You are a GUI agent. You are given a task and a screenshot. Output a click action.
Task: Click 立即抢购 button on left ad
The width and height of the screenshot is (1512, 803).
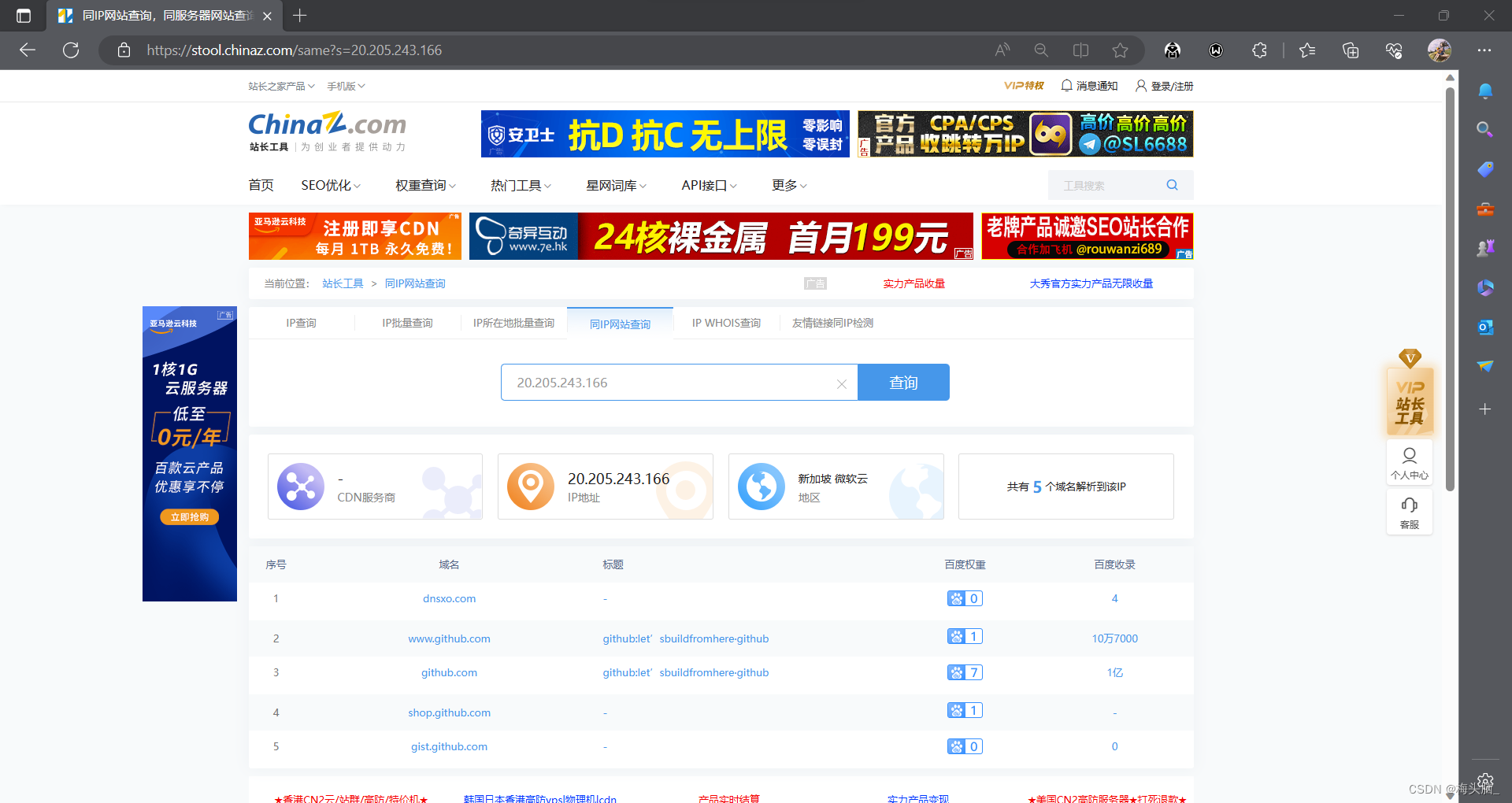(190, 517)
